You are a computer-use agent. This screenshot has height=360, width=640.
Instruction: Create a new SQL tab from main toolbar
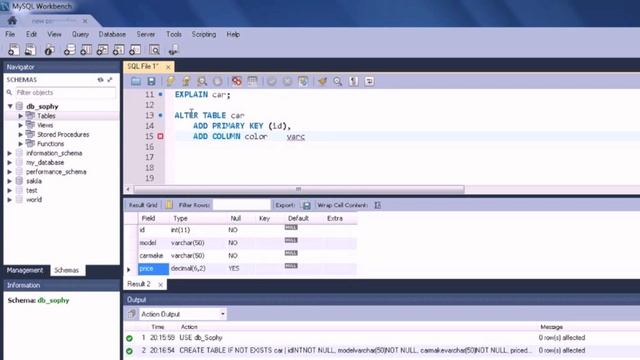pyautogui.click(x=13, y=50)
